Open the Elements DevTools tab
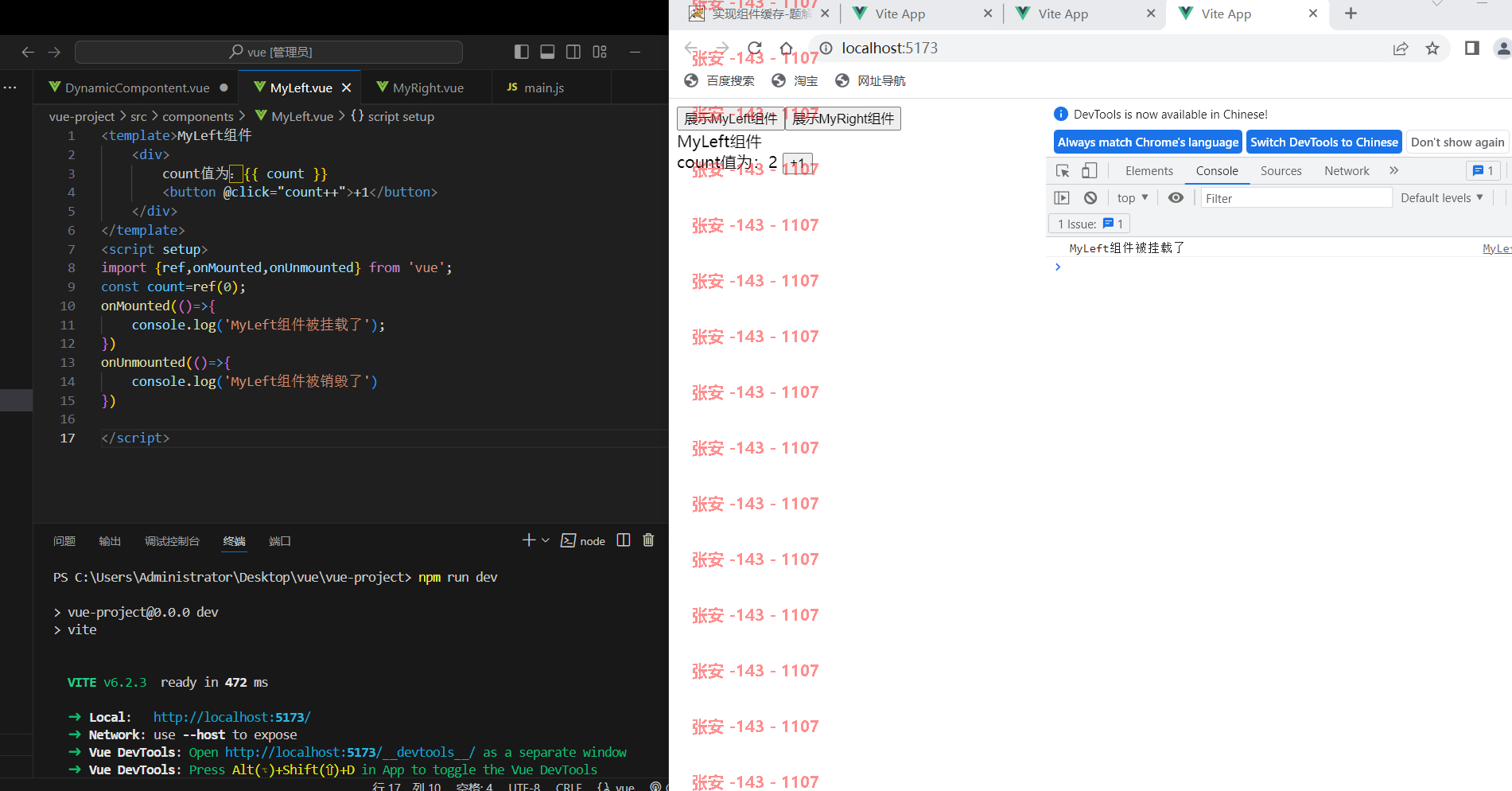Screen dimensions: 1512x791 coord(1149,170)
